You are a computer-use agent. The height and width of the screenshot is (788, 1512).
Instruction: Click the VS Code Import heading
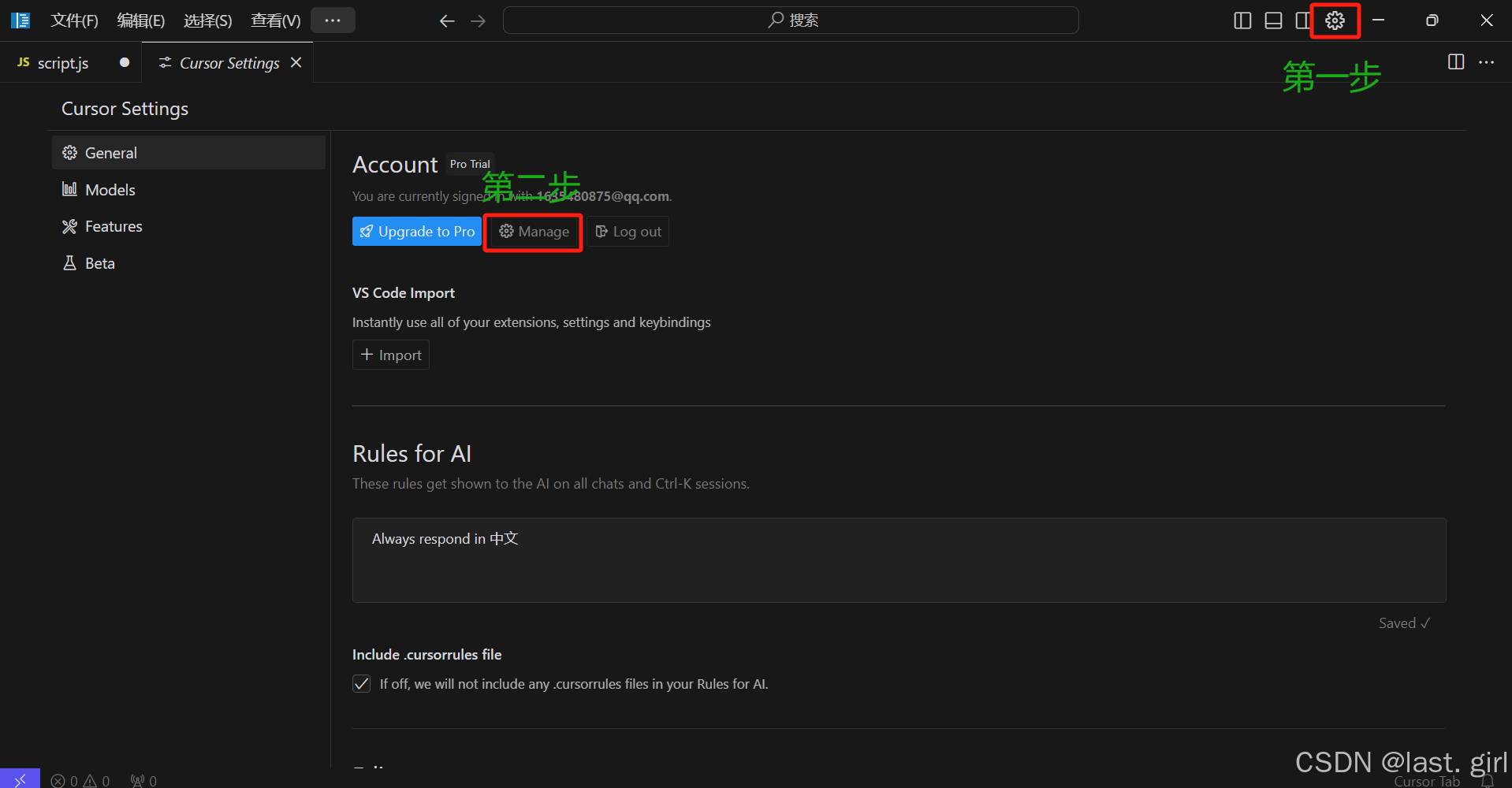[404, 292]
